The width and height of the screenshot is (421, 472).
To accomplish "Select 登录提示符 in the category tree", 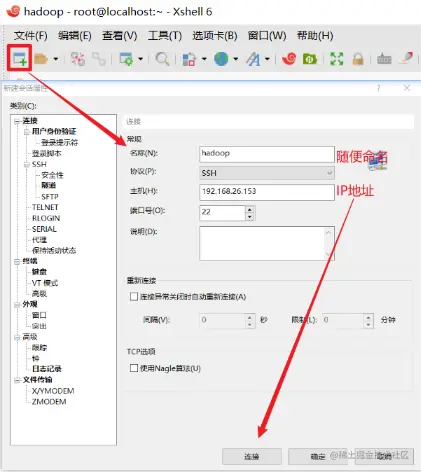I will tap(60, 143).
